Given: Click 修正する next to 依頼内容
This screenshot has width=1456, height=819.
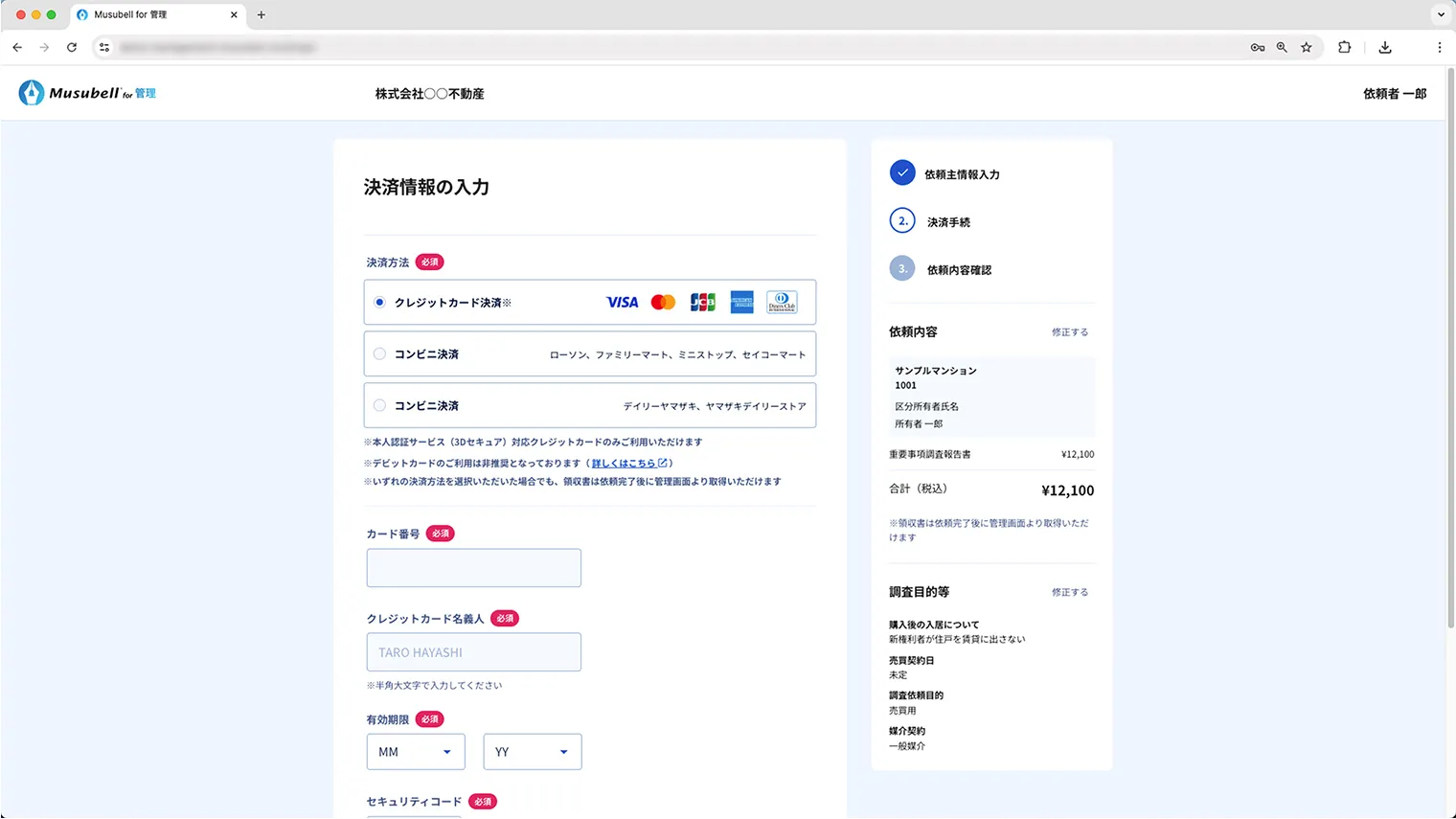Looking at the screenshot, I should [1070, 331].
